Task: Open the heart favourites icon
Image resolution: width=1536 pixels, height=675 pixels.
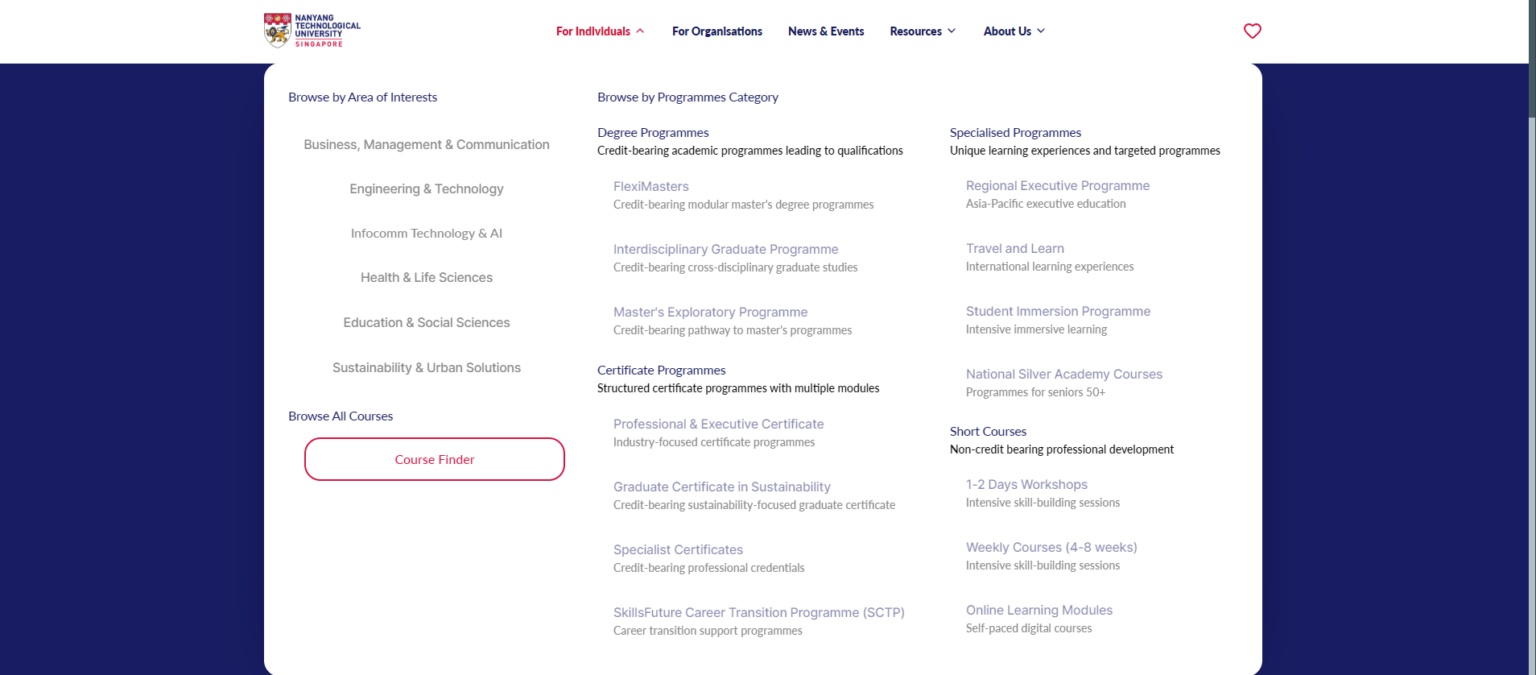Action: pos(1252,31)
